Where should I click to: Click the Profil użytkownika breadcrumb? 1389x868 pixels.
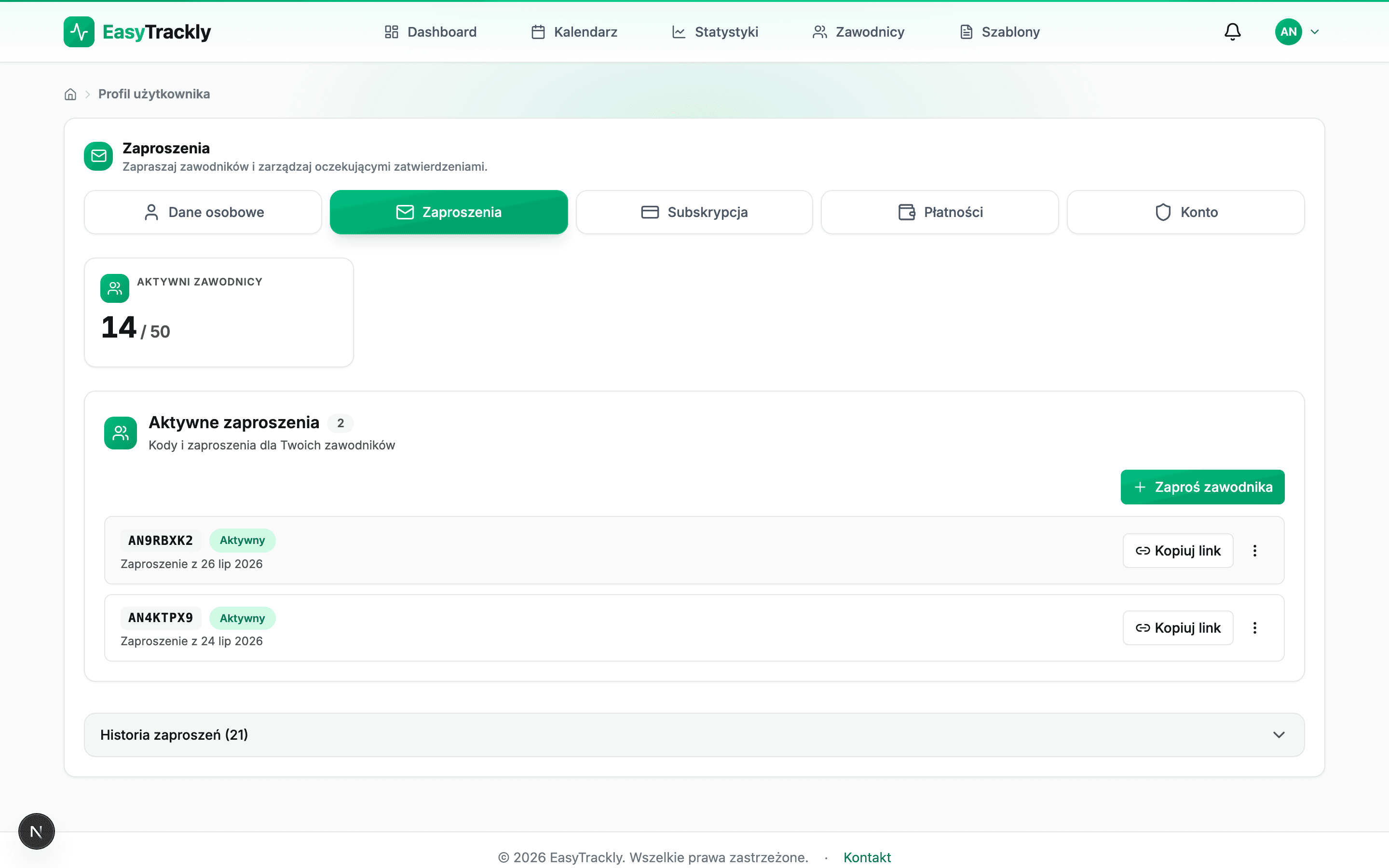(154, 94)
